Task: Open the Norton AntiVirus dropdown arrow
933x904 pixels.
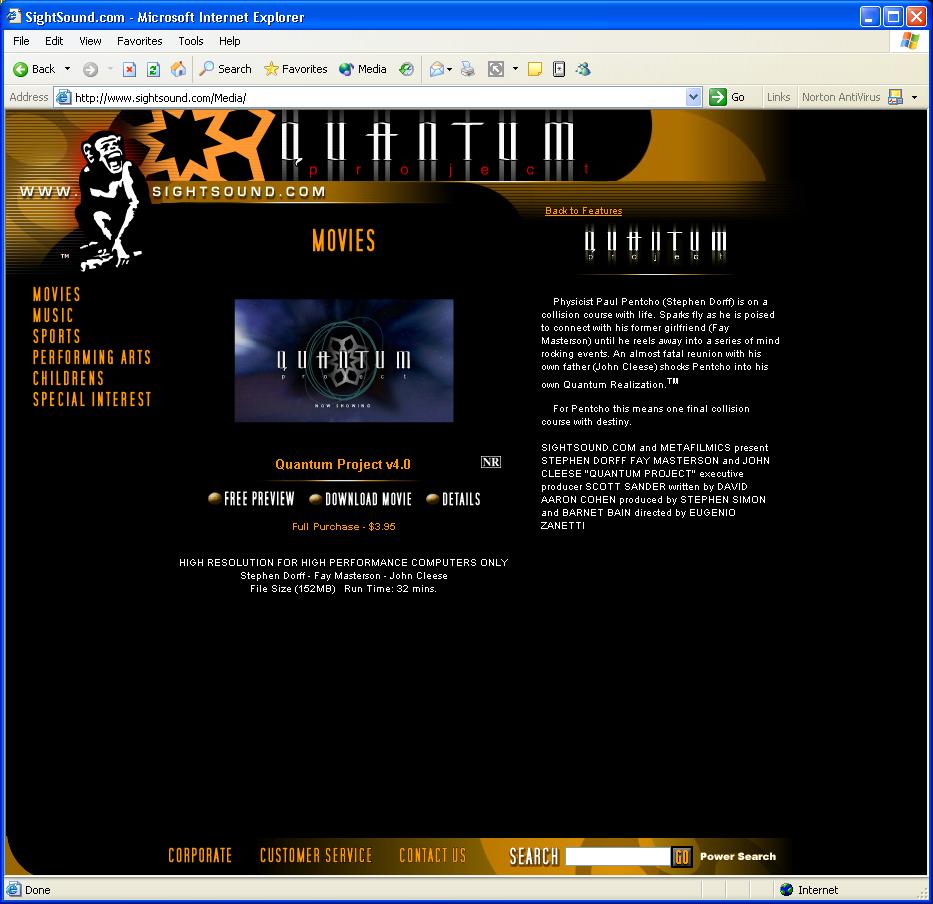Action: [915, 97]
